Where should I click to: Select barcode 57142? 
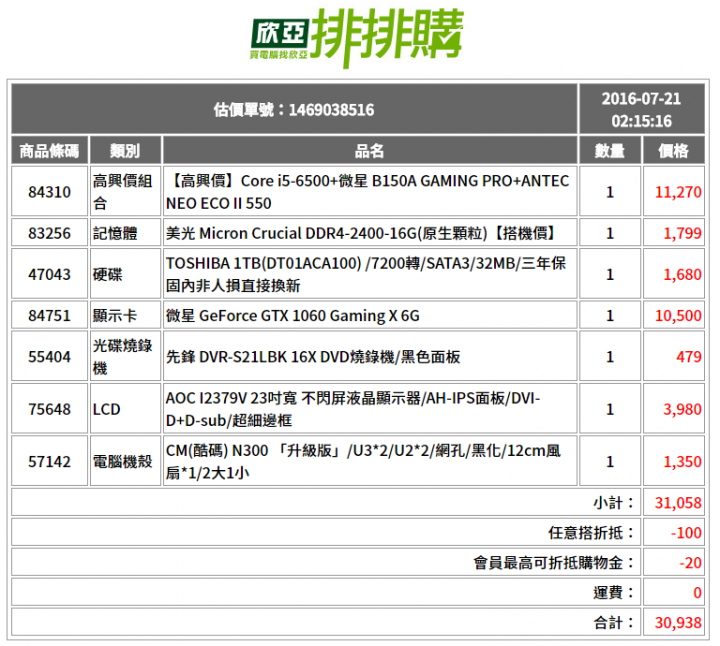pos(50,461)
